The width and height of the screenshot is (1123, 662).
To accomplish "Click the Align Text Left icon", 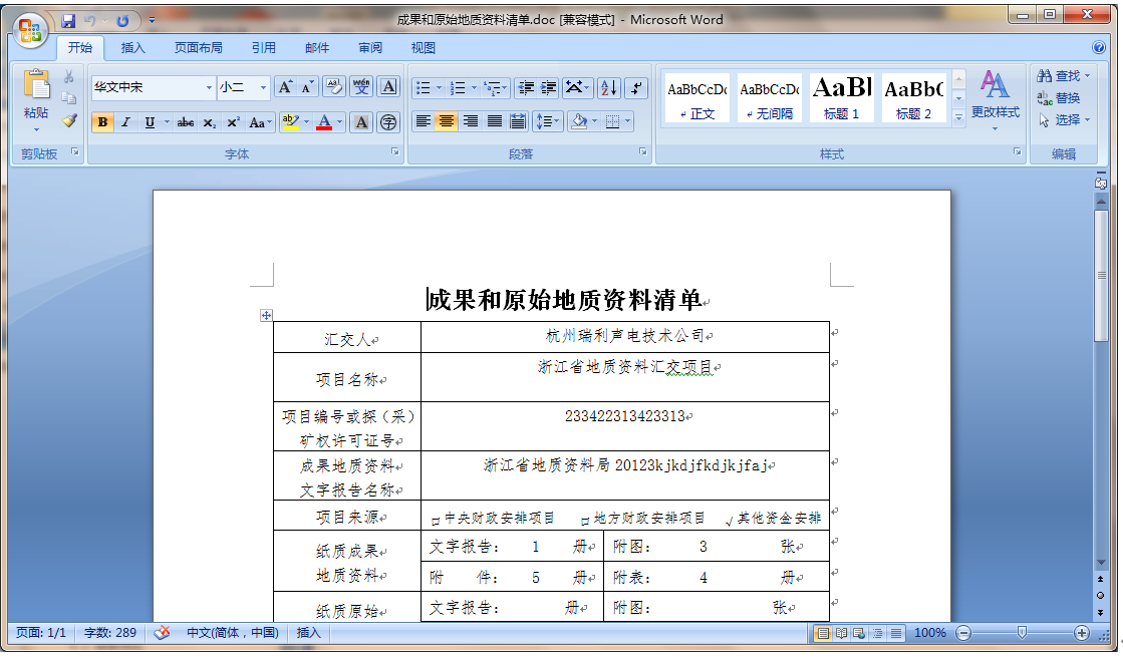I will pyautogui.click(x=423, y=122).
